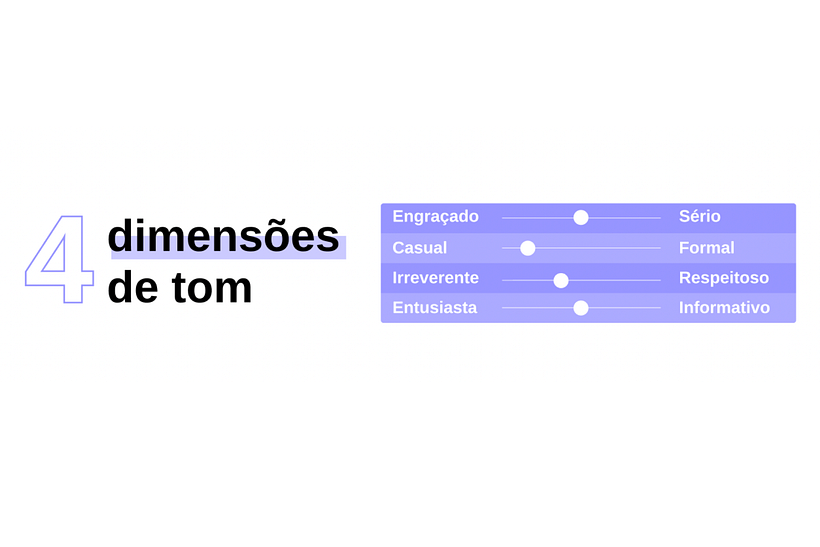Click the large outlined number 4
820x547 pixels.
(60, 259)
